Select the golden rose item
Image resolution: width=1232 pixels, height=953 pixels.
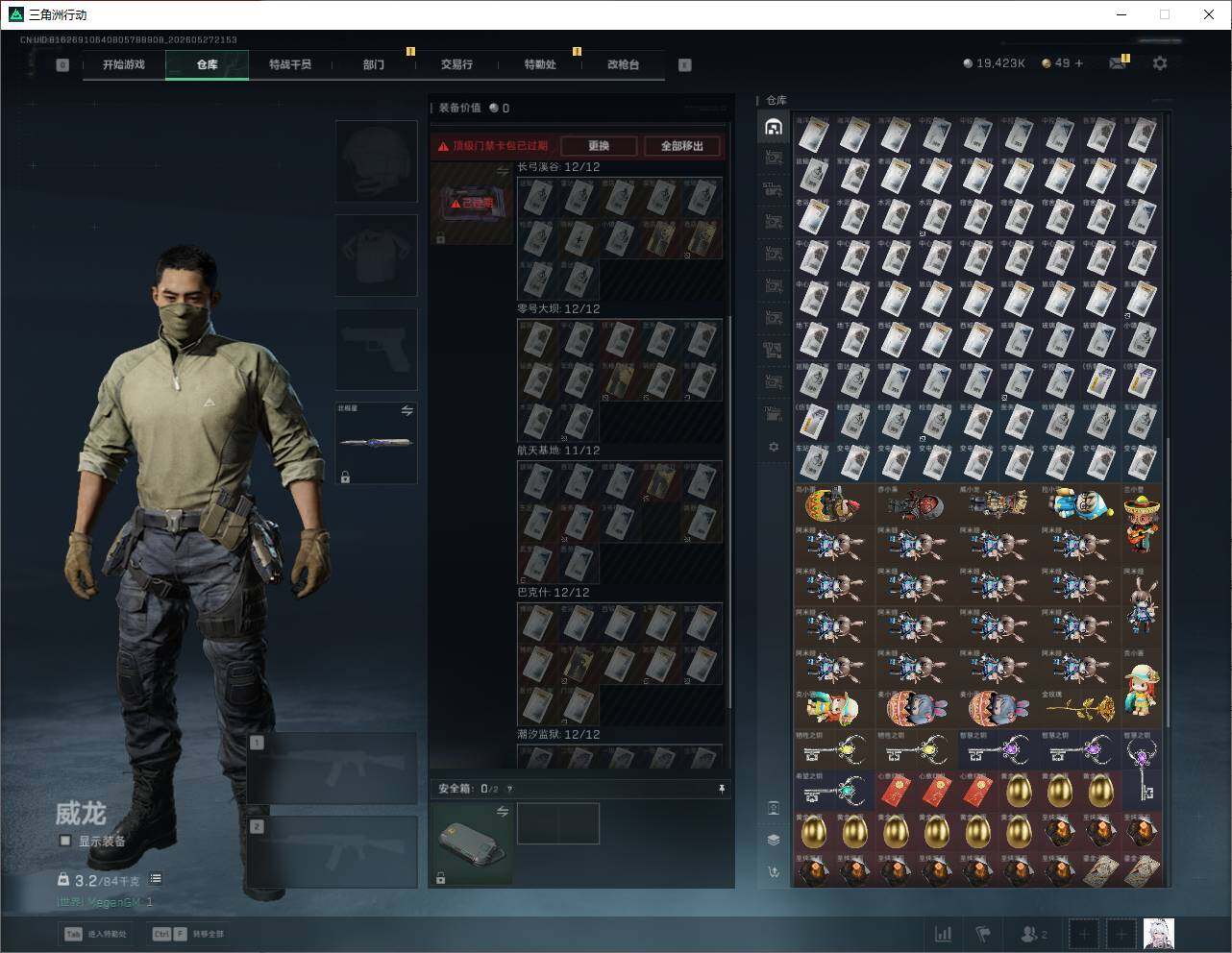point(1080,708)
